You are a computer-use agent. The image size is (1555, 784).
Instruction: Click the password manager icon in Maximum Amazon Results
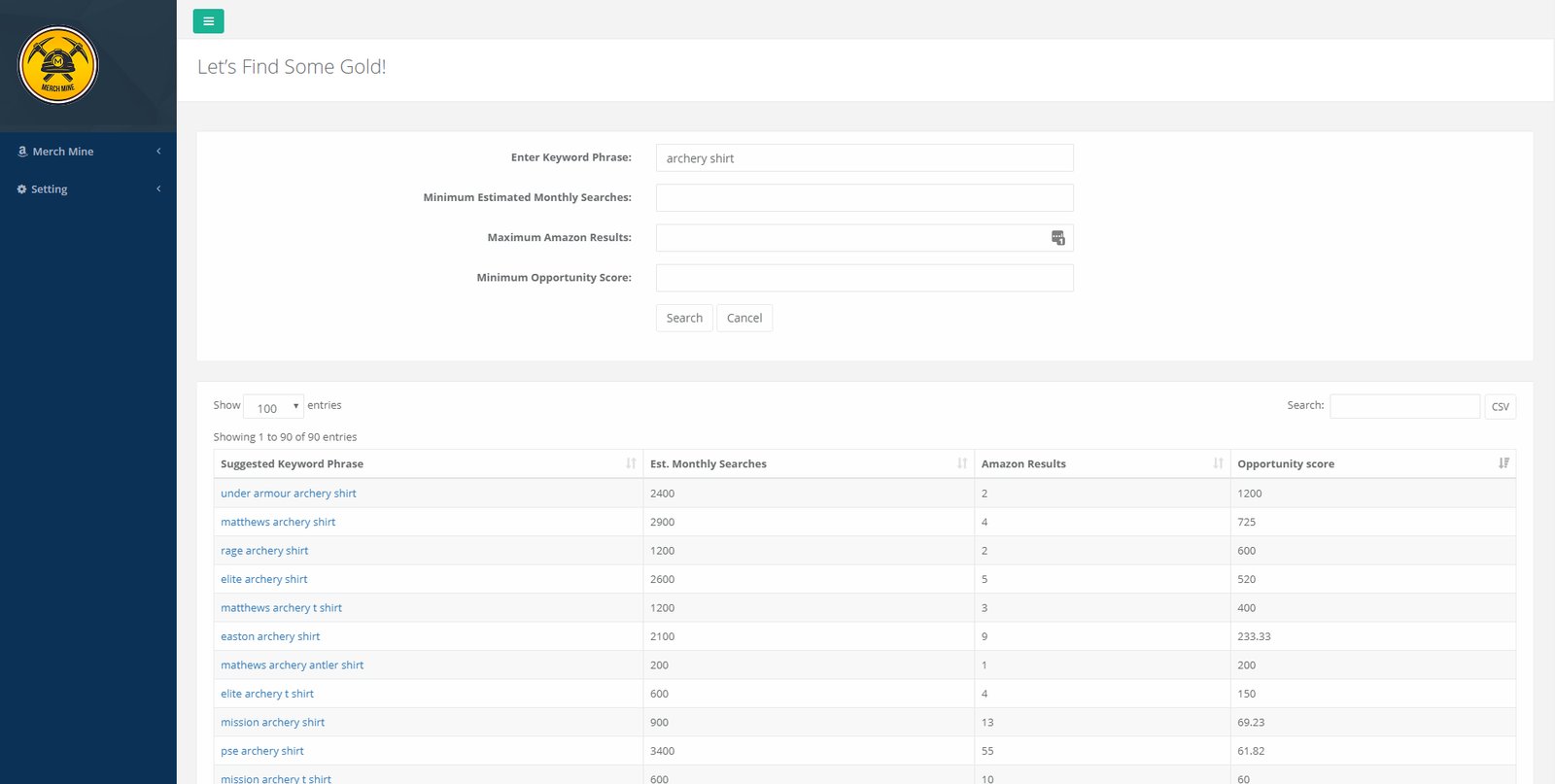(1057, 238)
